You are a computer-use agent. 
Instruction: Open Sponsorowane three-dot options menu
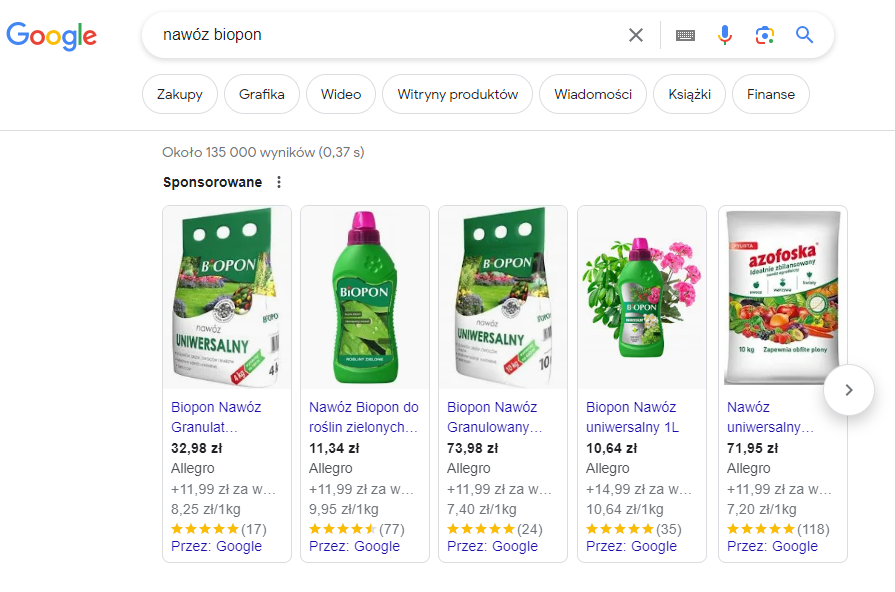click(x=279, y=182)
